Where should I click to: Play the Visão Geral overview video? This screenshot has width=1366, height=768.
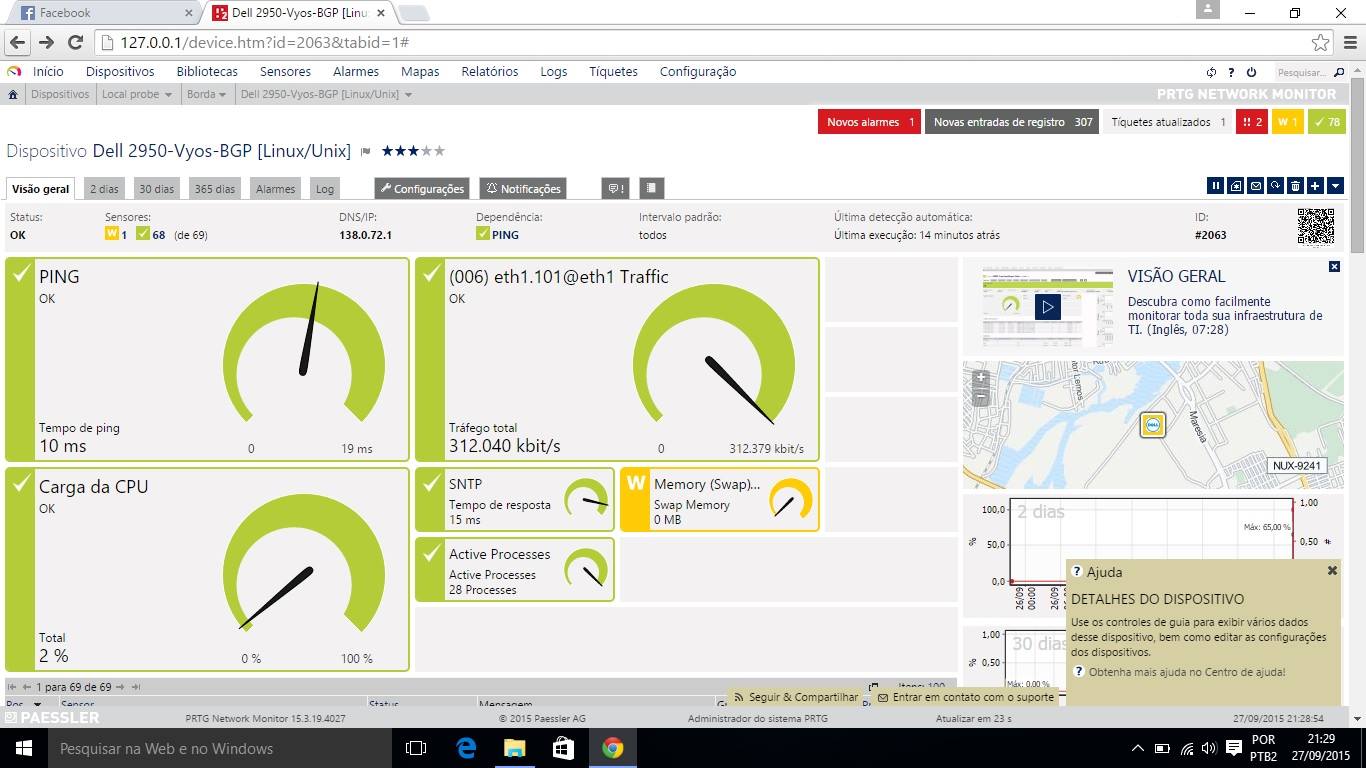[x=1047, y=307]
